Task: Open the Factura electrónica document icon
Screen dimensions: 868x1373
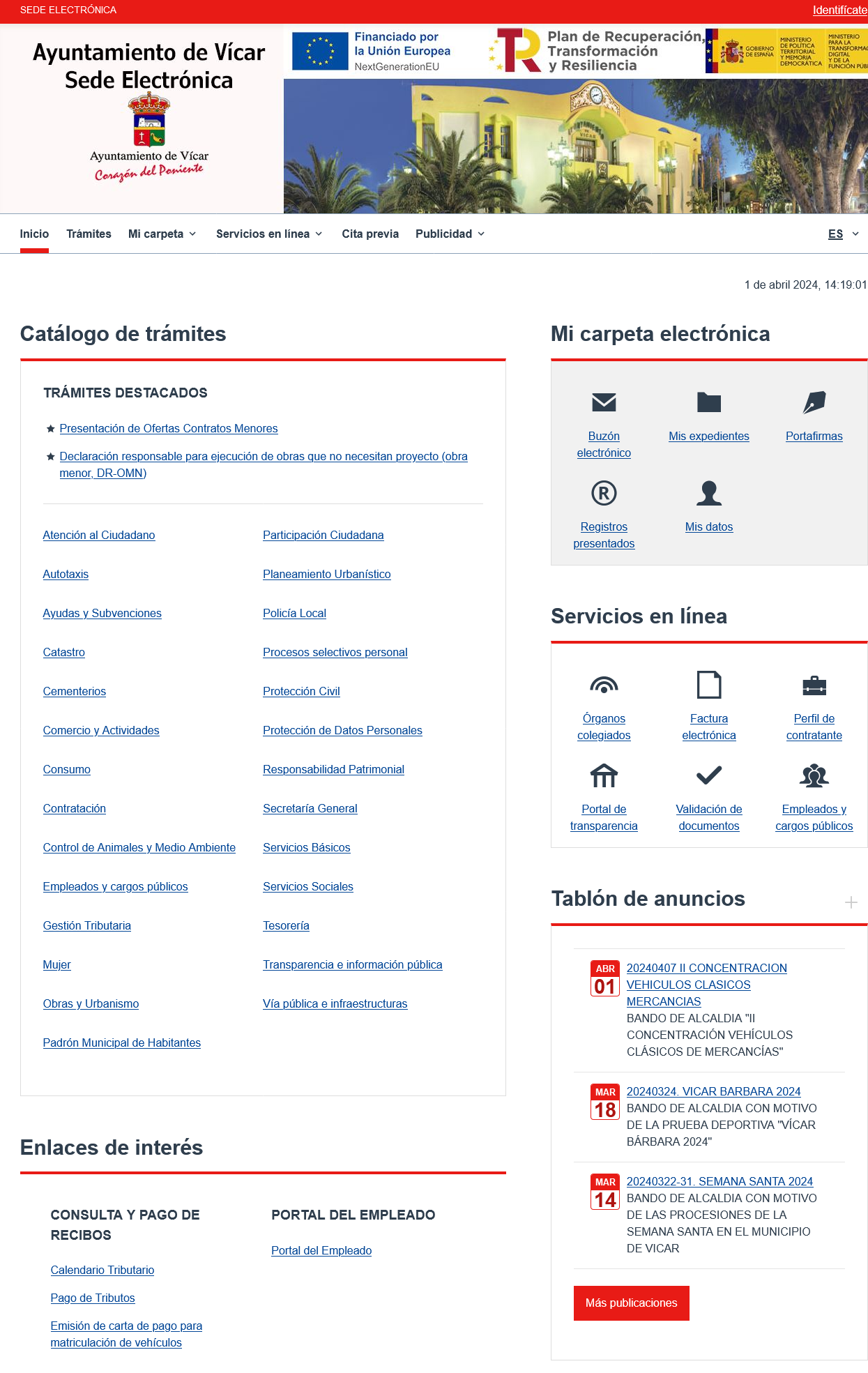Action: [x=709, y=685]
